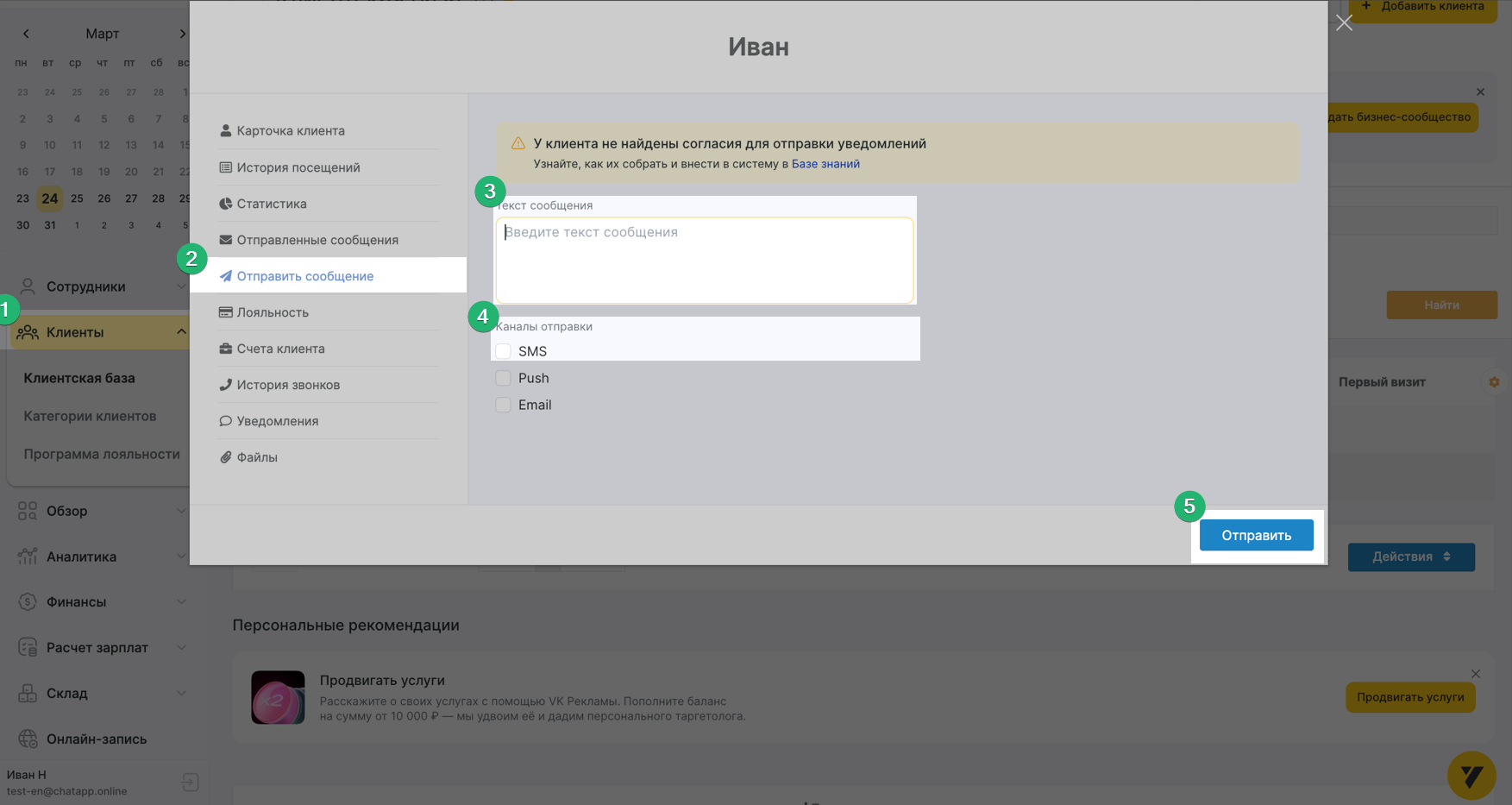Check the Email channel checkbox
The image size is (1512, 805).
click(x=503, y=405)
